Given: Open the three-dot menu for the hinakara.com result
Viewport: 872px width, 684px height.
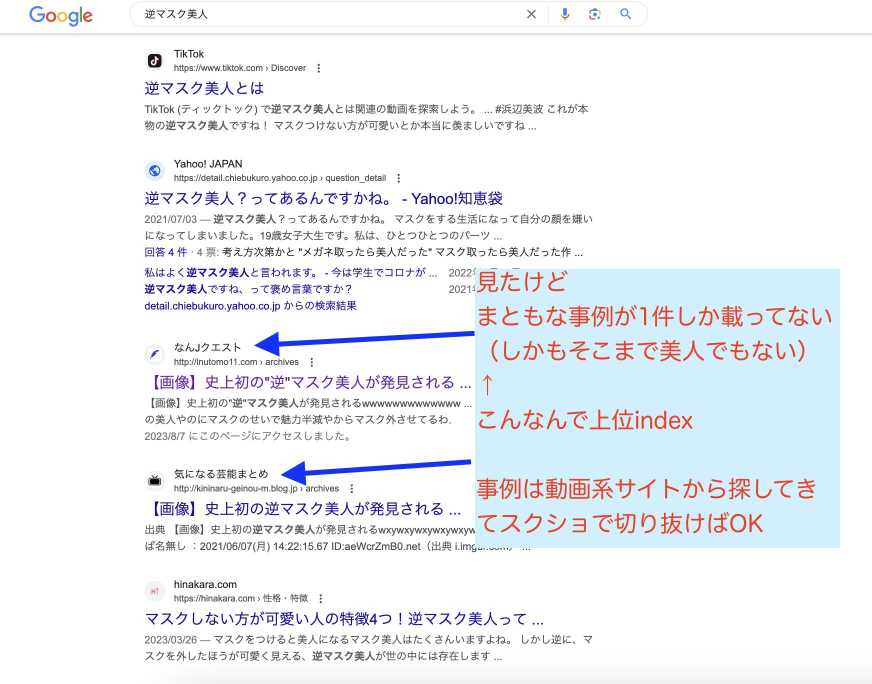Looking at the screenshot, I should pyautogui.click(x=320, y=598).
